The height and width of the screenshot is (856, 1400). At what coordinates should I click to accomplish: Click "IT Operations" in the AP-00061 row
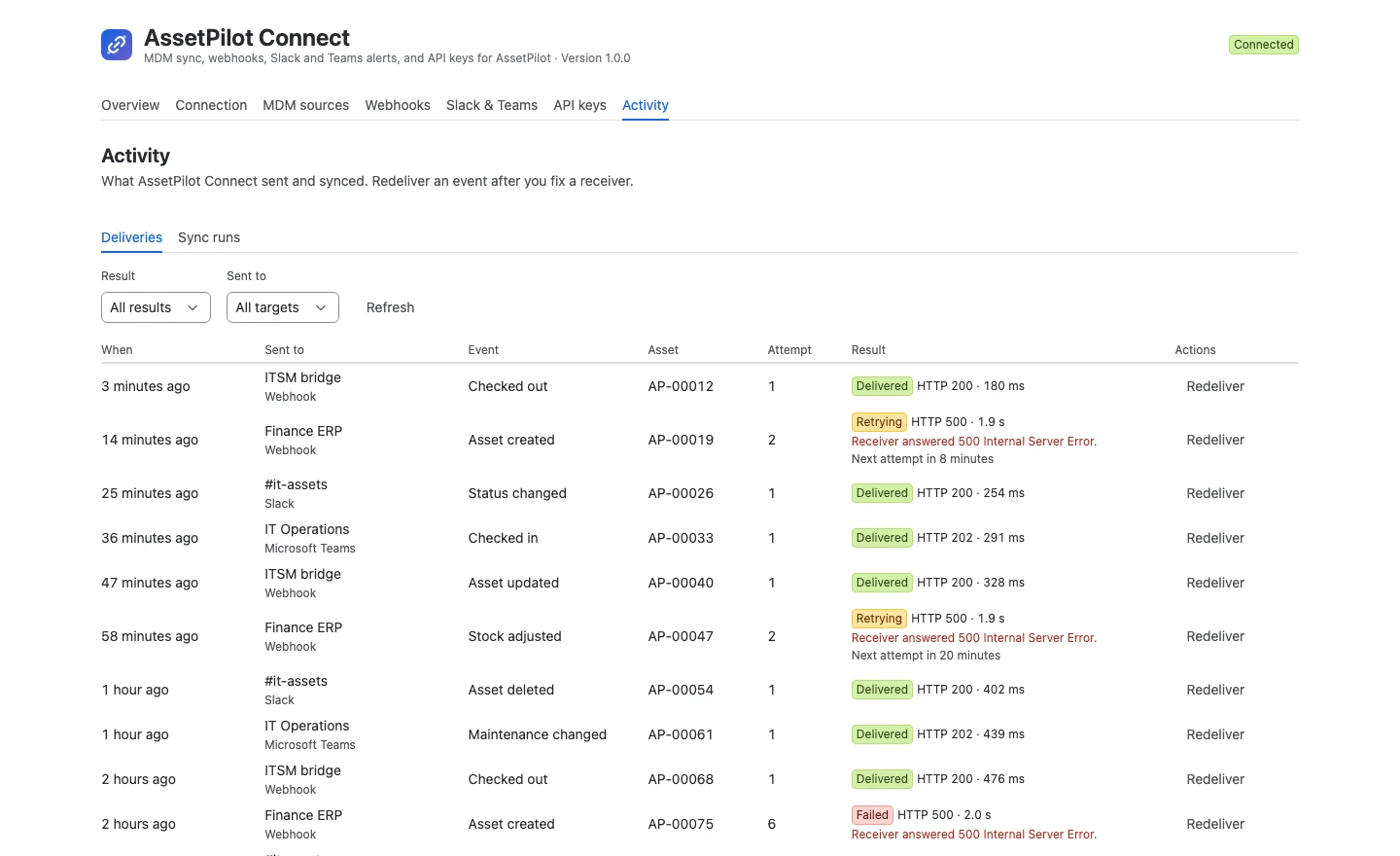coord(307,726)
